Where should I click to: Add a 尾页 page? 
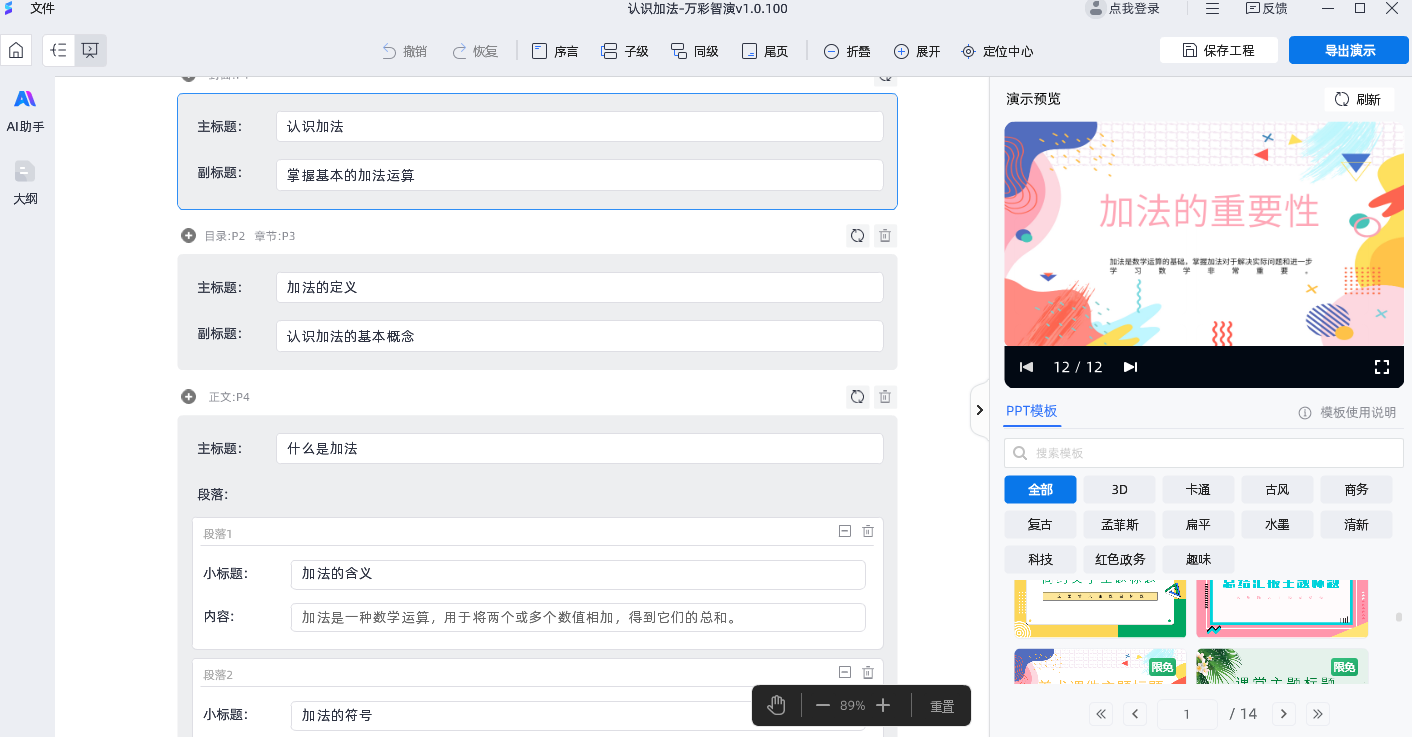click(x=765, y=51)
